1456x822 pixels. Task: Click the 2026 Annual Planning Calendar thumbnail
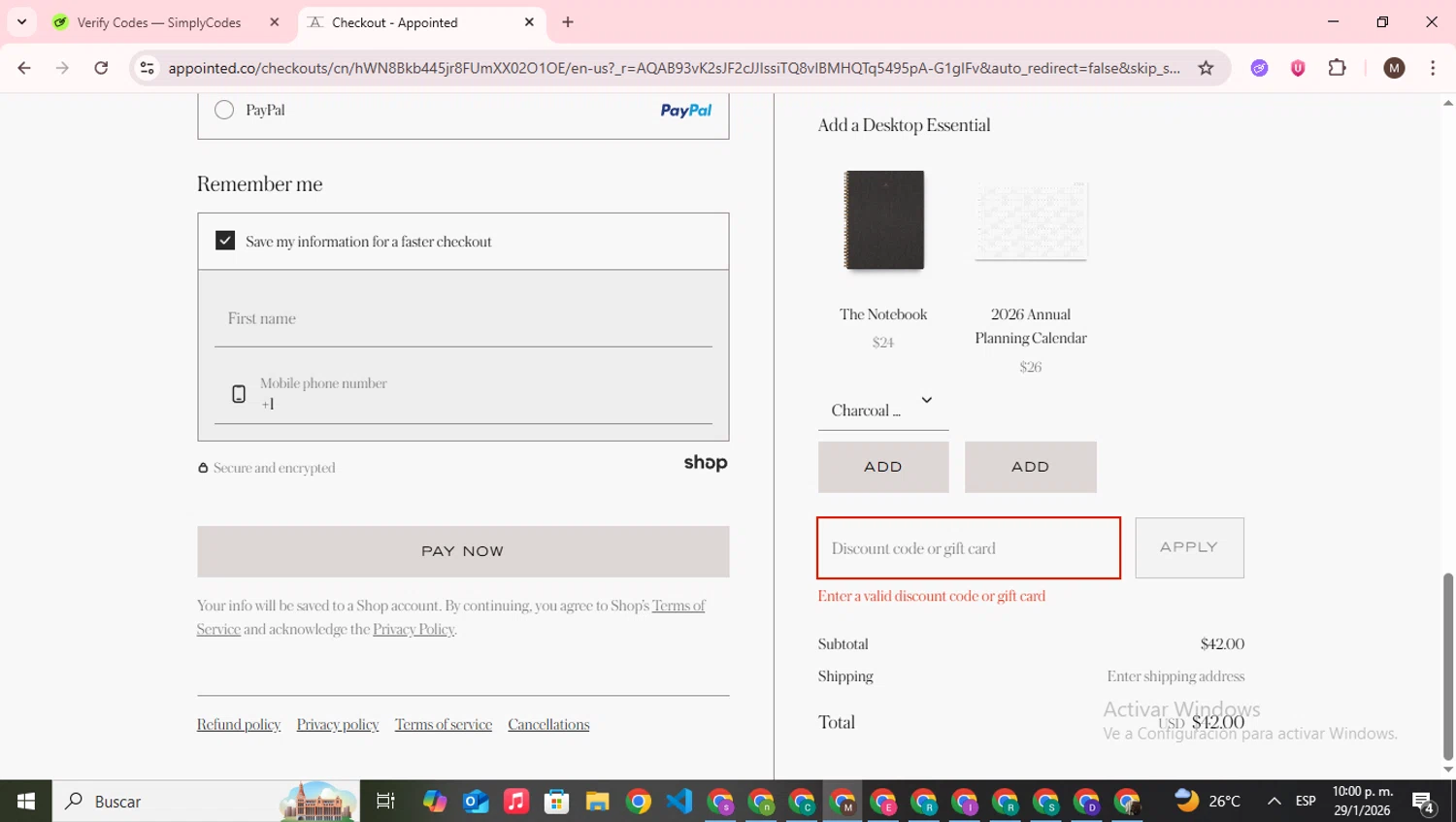click(1031, 220)
